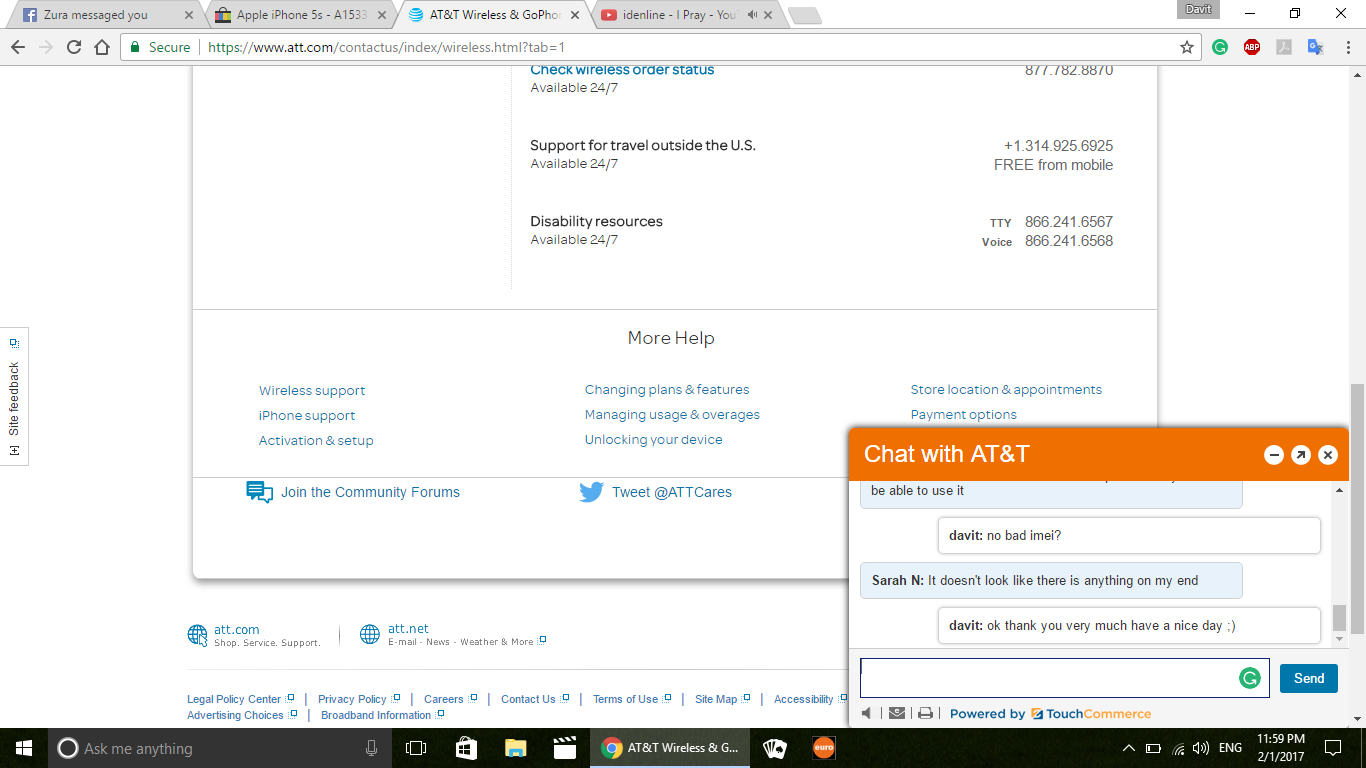Open the Wireless support link

pyautogui.click(x=312, y=390)
